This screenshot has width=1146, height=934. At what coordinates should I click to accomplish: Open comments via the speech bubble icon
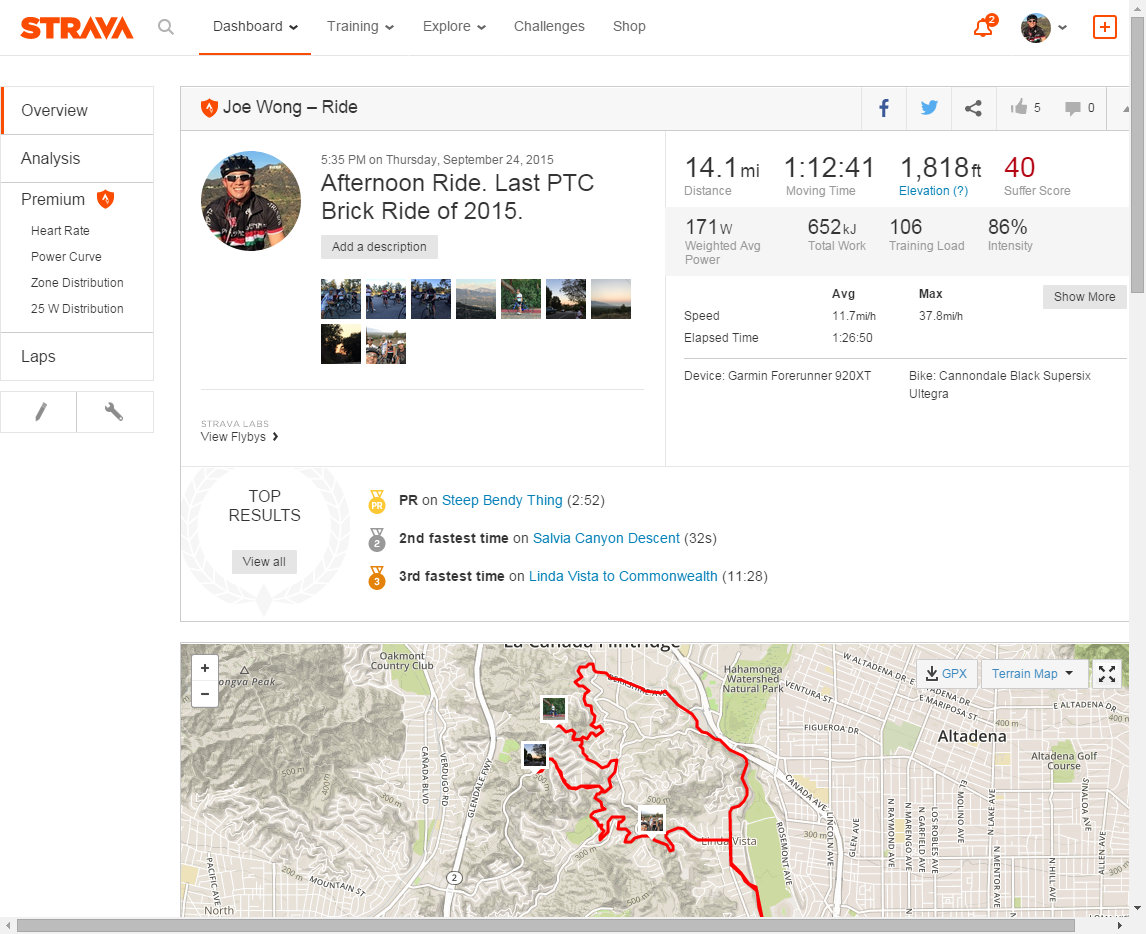[1073, 108]
